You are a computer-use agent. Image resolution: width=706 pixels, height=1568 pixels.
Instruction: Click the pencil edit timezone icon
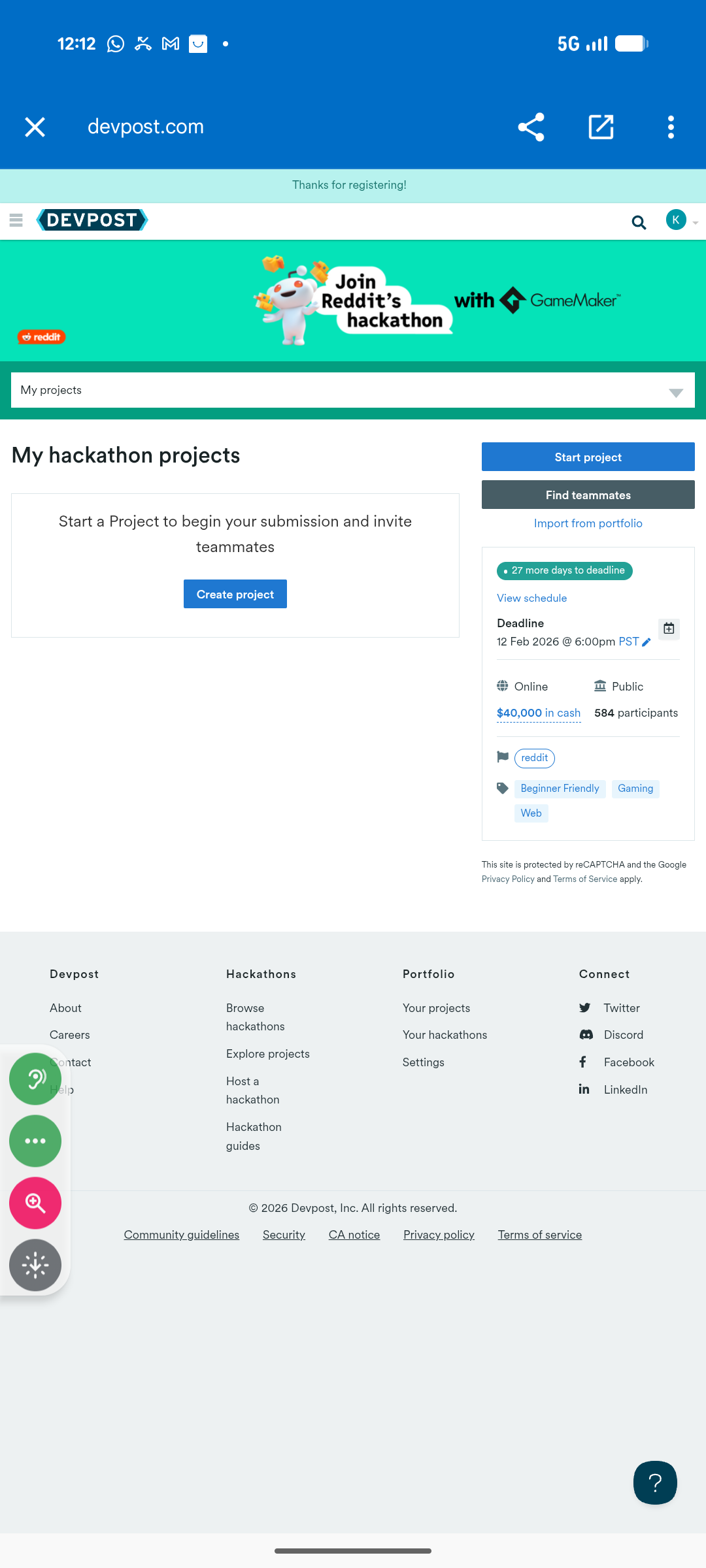pos(647,642)
